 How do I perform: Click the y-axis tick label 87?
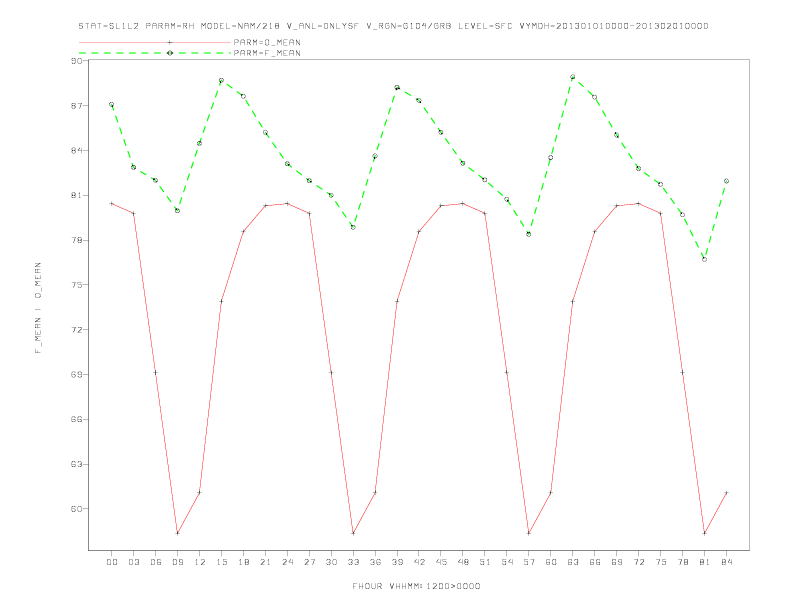tap(77, 106)
